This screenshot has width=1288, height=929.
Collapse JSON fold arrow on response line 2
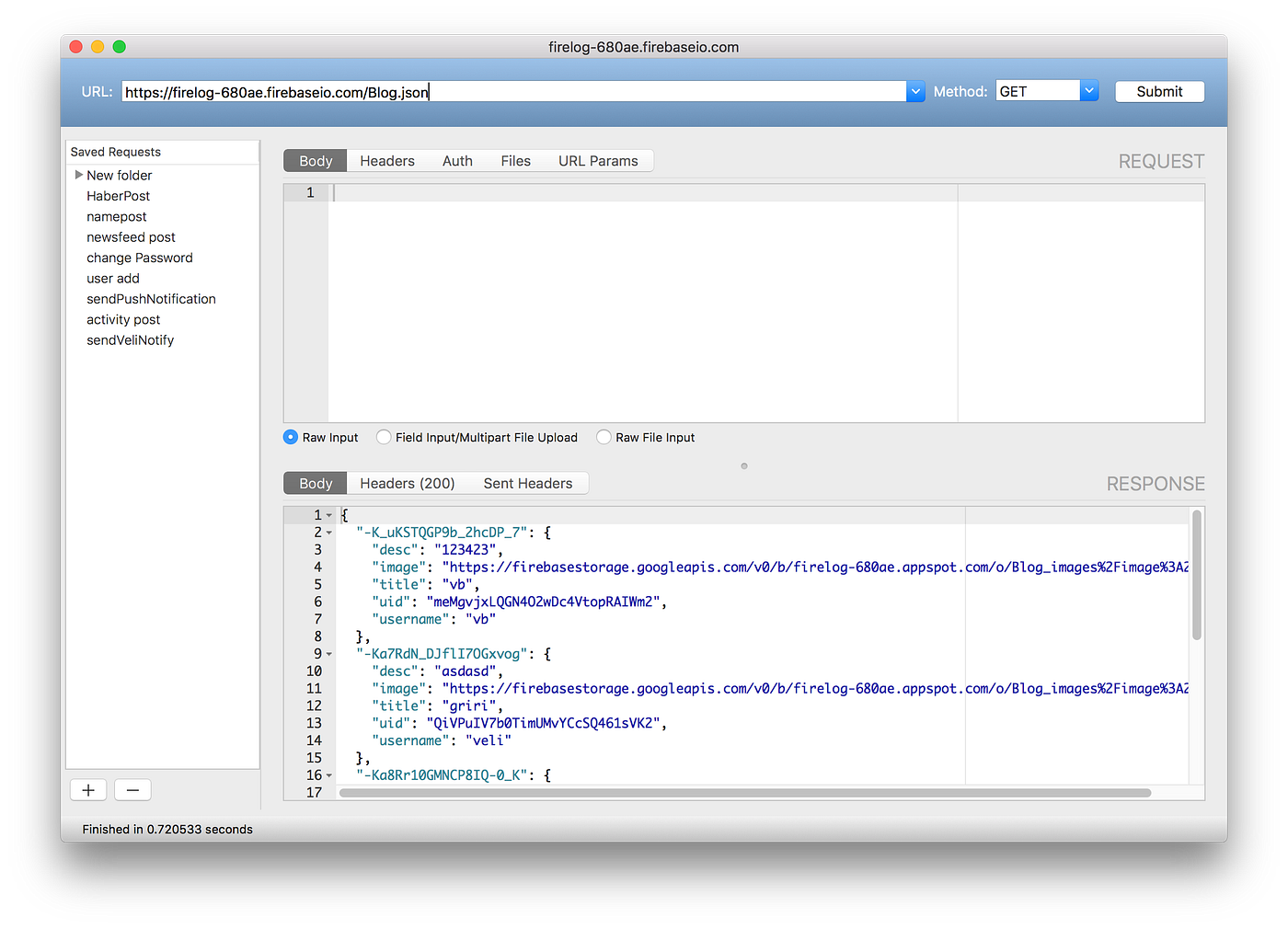(x=329, y=533)
